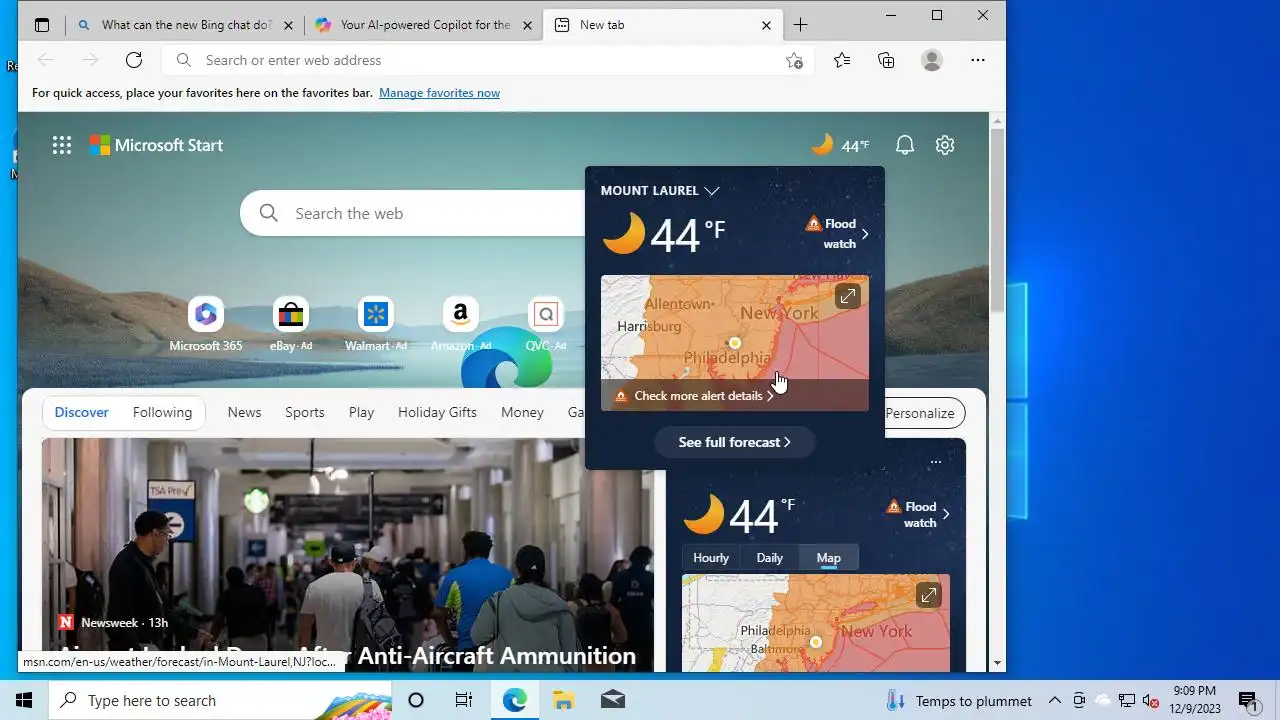The image size is (1280, 720).
Task: Open Task View on taskbar
Action: pos(464,700)
